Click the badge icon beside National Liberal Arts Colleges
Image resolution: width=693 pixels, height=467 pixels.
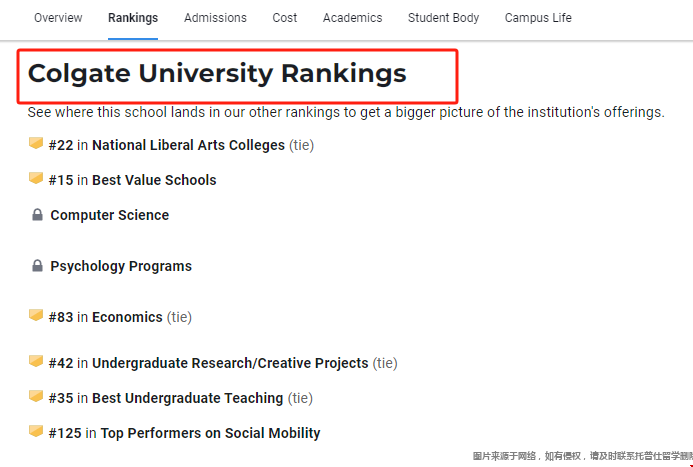tap(36, 144)
